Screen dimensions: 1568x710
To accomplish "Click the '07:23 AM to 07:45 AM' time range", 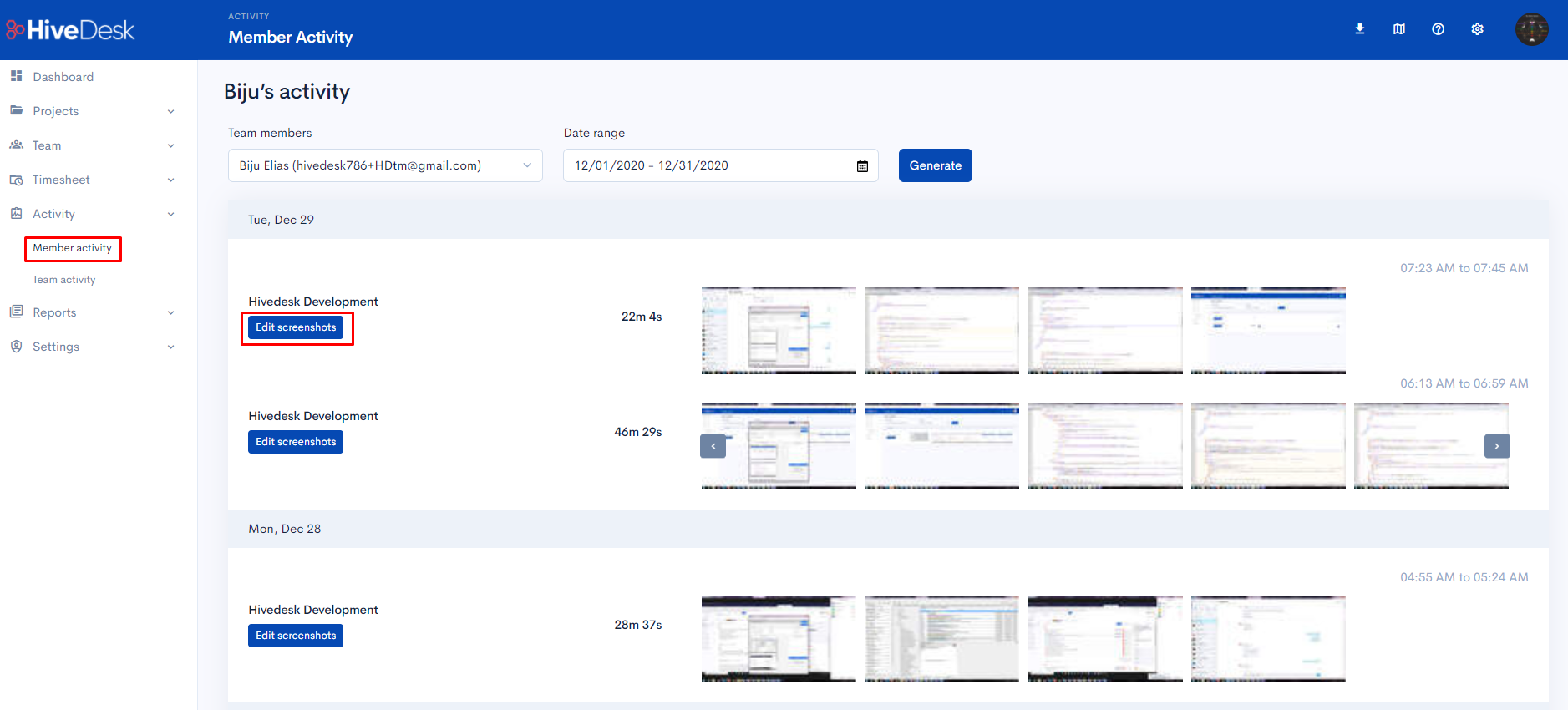I will point(1464,268).
